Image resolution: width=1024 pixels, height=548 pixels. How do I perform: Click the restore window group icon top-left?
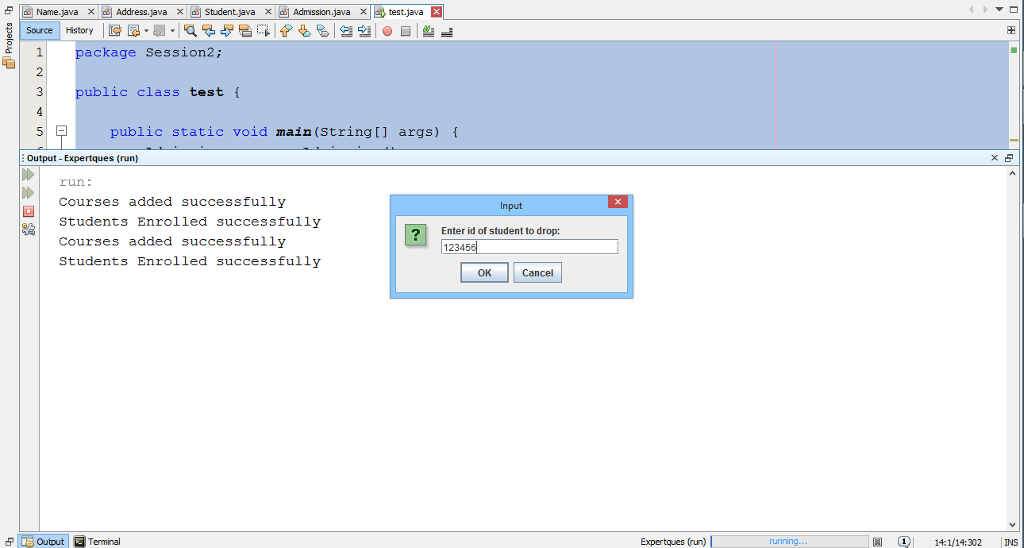(x=8, y=10)
